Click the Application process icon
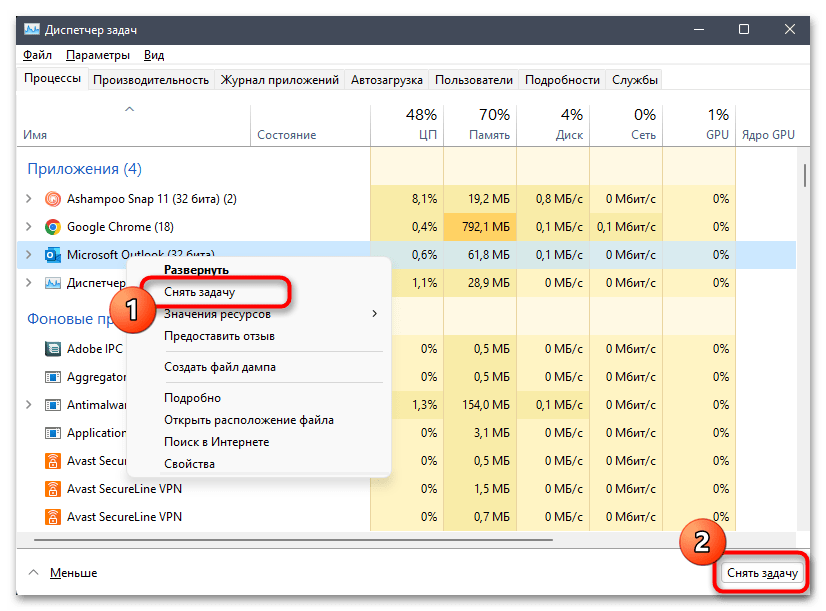The width and height of the screenshot is (826, 611). click(53, 433)
